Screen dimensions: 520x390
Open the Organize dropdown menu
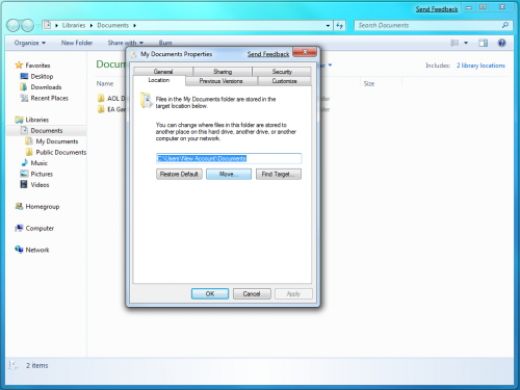[30, 43]
